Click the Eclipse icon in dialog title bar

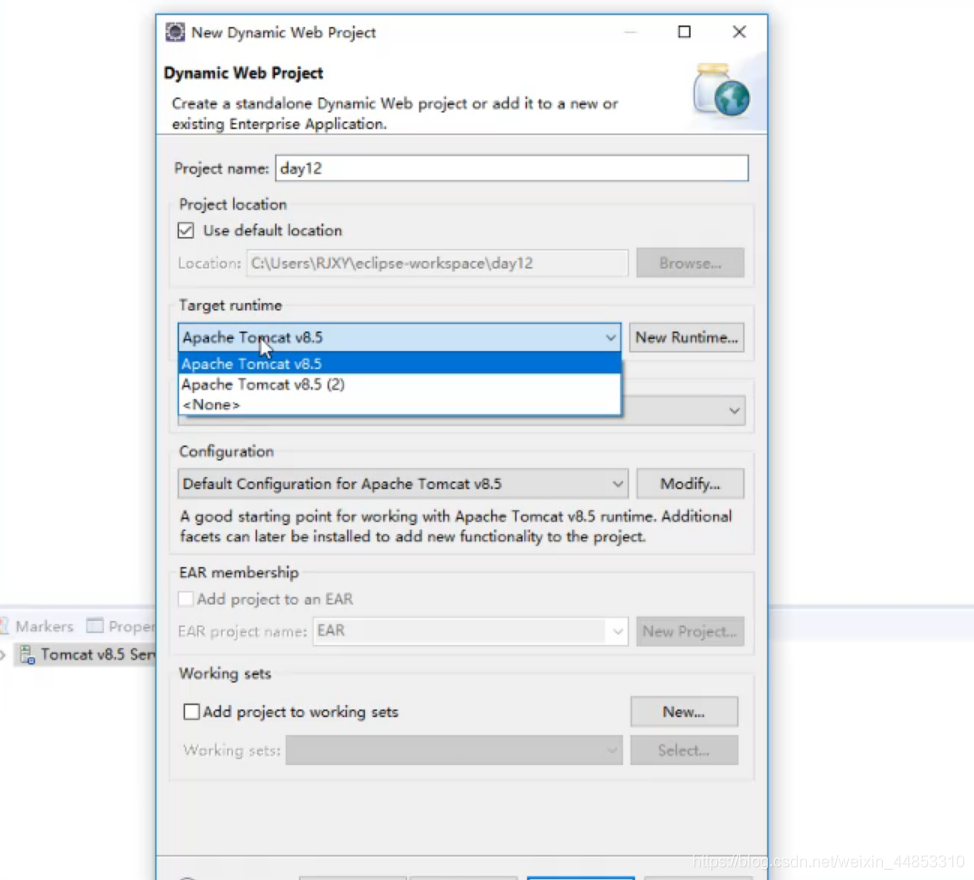(x=175, y=32)
